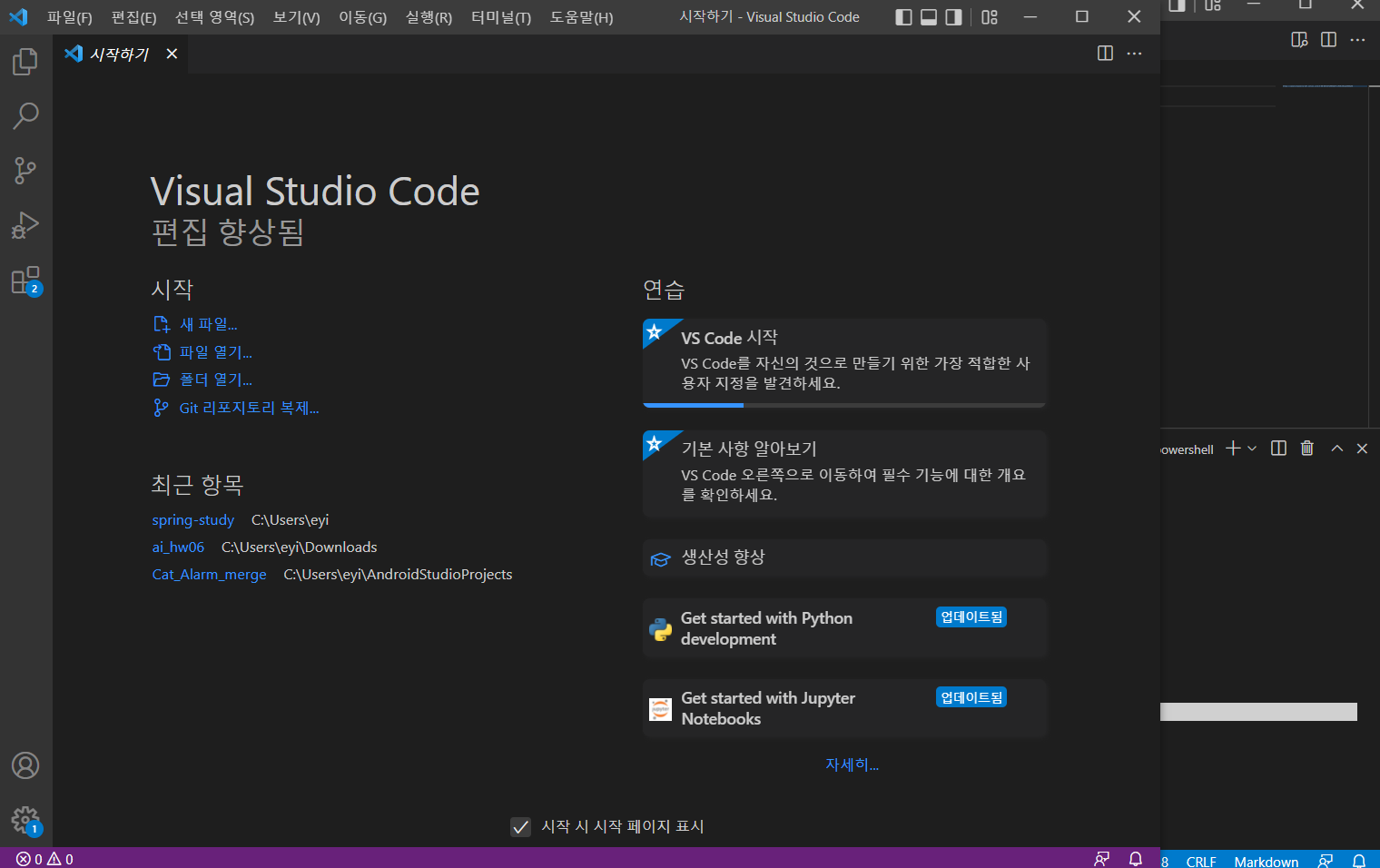Viewport: 1380px width, 868px height.
Task: Open the Search view in activity bar
Action: coord(25,115)
